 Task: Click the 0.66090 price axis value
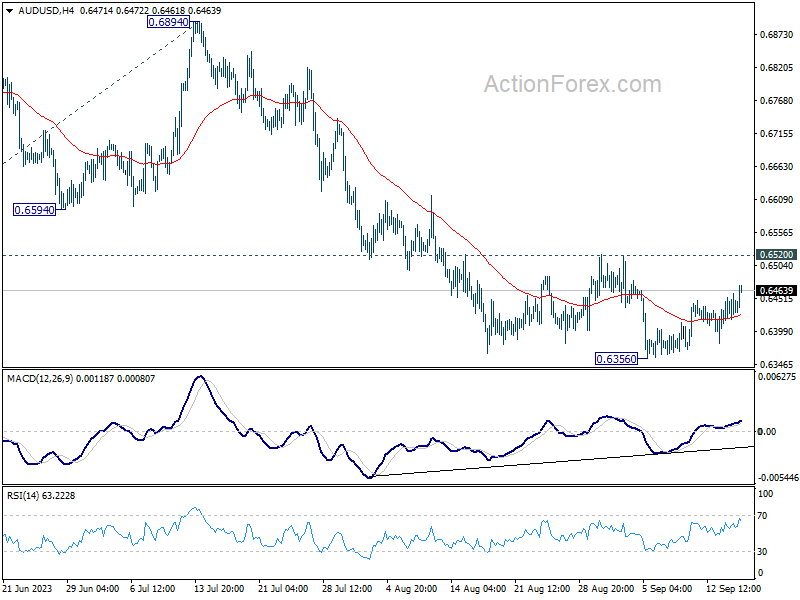(x=776, y=199)
